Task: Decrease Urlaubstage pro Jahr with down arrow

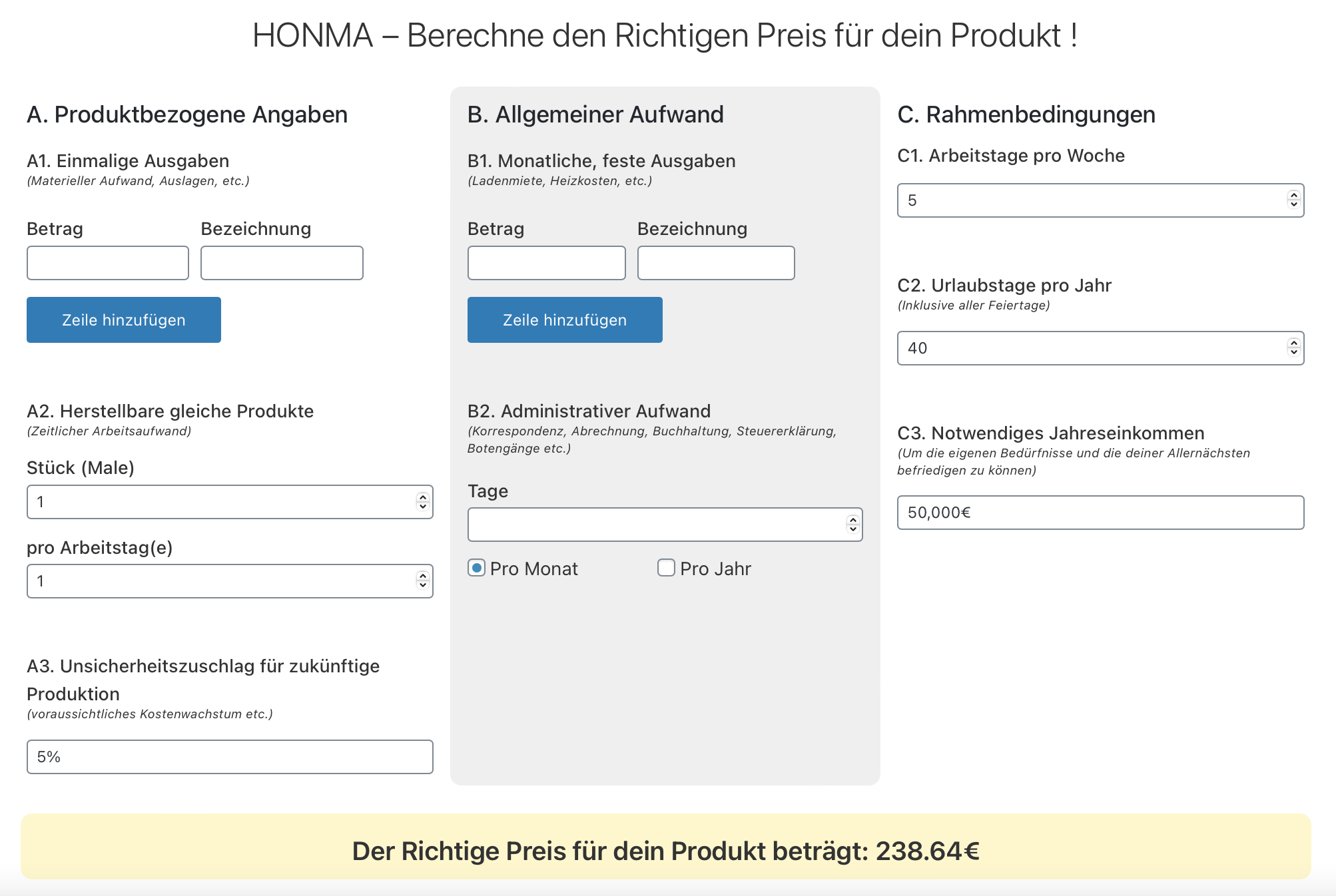Action: [x=1293, y=352]
